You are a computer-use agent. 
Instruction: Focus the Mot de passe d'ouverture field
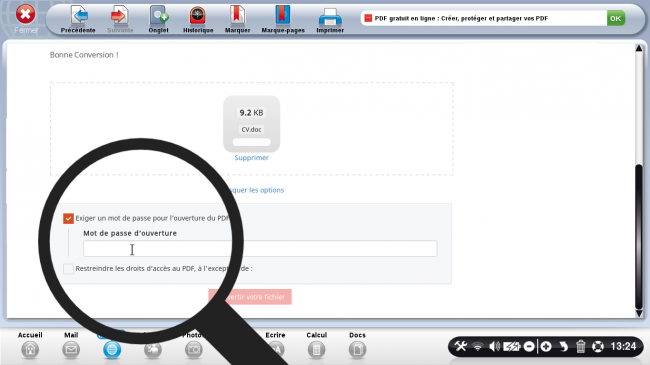[x=260, y=248]
